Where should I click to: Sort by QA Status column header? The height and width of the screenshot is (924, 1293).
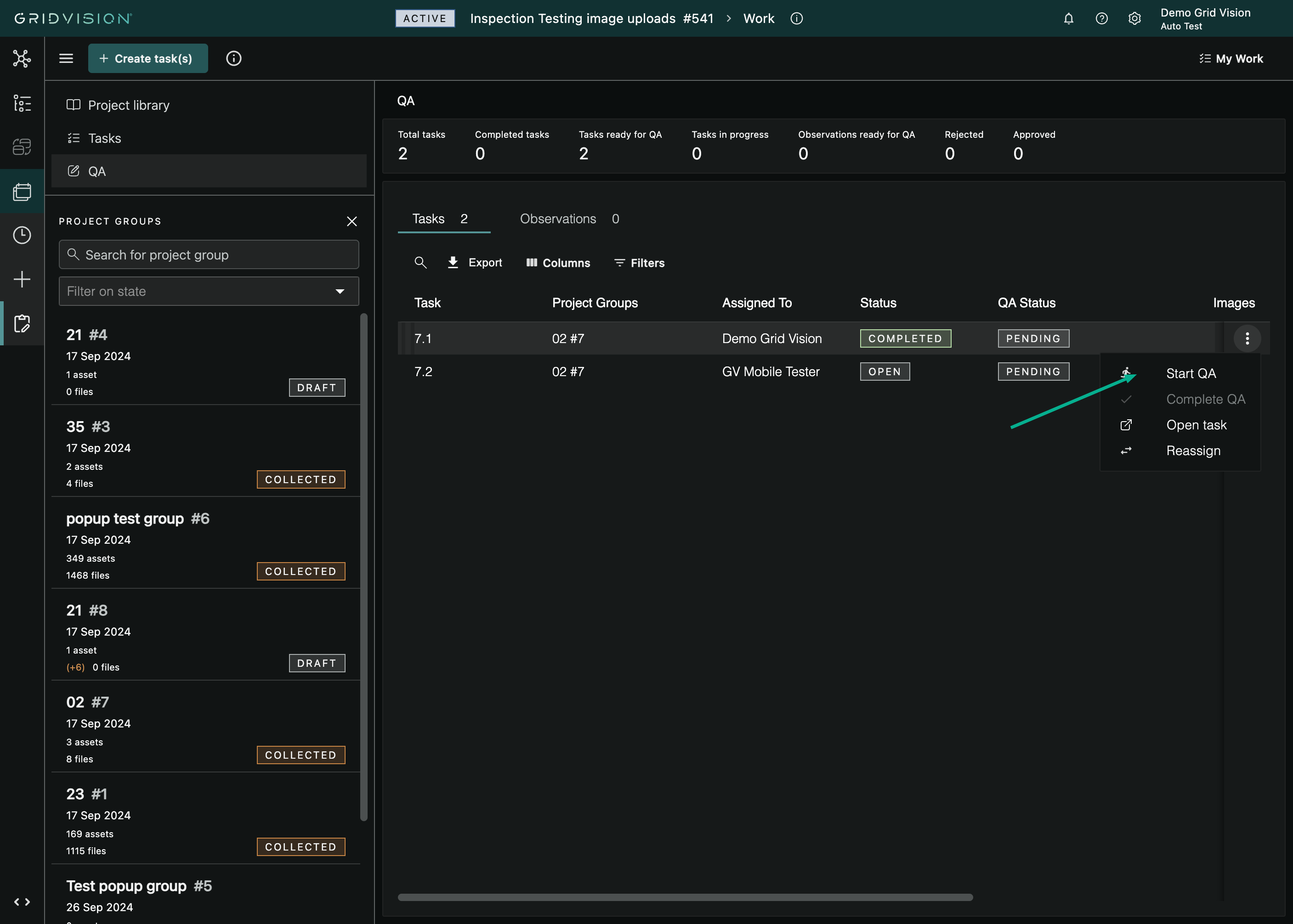click(x=1026, y=303)
